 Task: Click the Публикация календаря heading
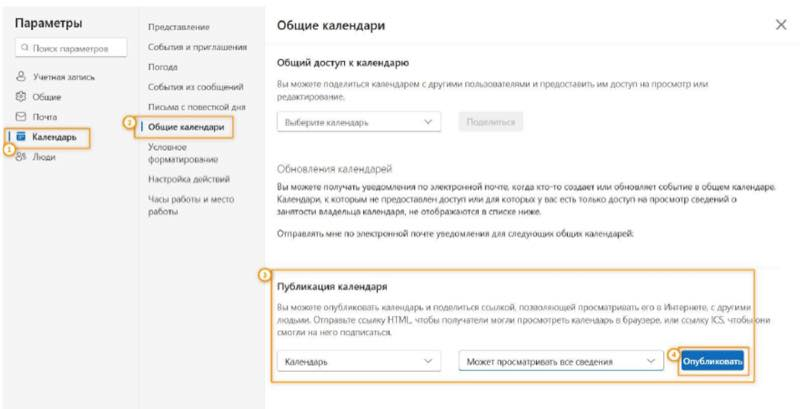[x=332, y=287]
